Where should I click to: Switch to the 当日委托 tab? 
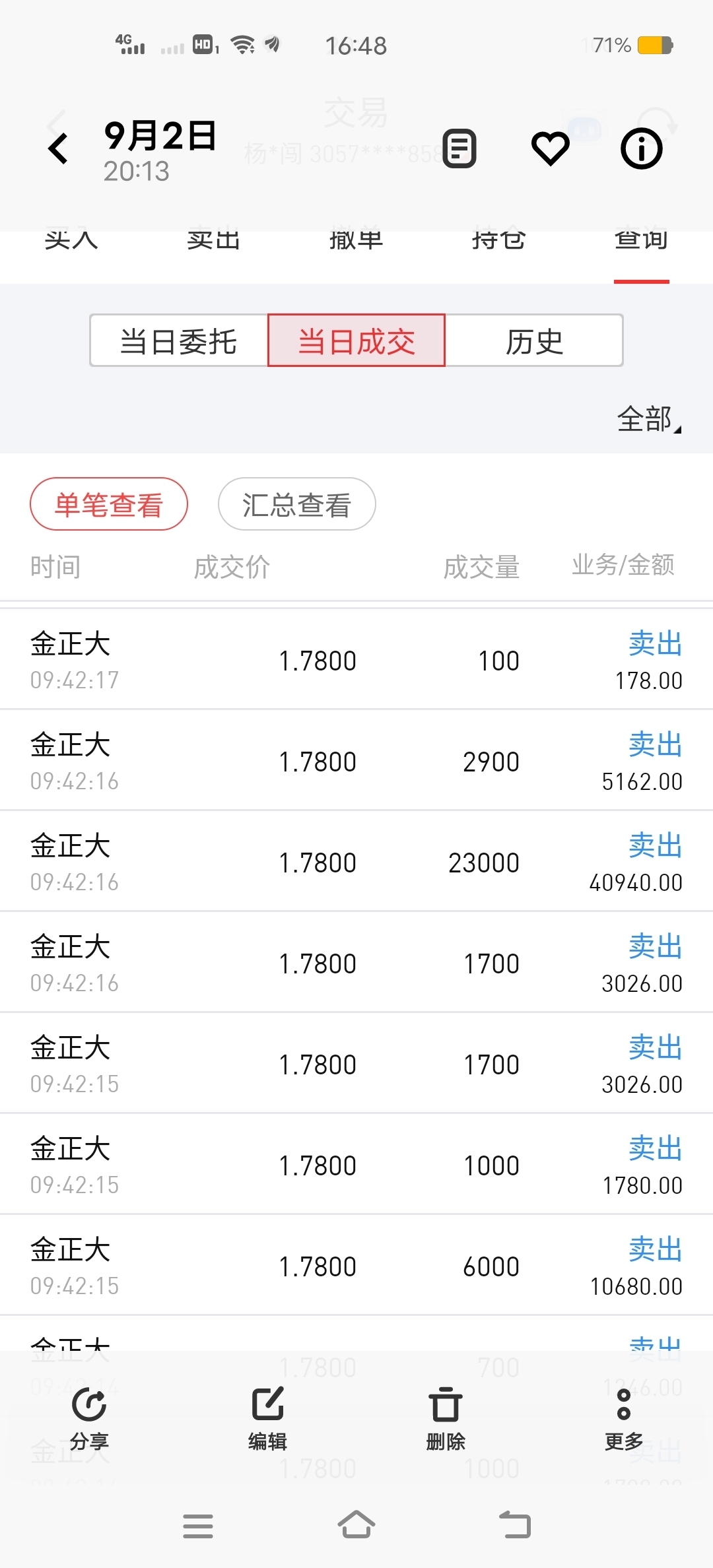tap(178, 341)
